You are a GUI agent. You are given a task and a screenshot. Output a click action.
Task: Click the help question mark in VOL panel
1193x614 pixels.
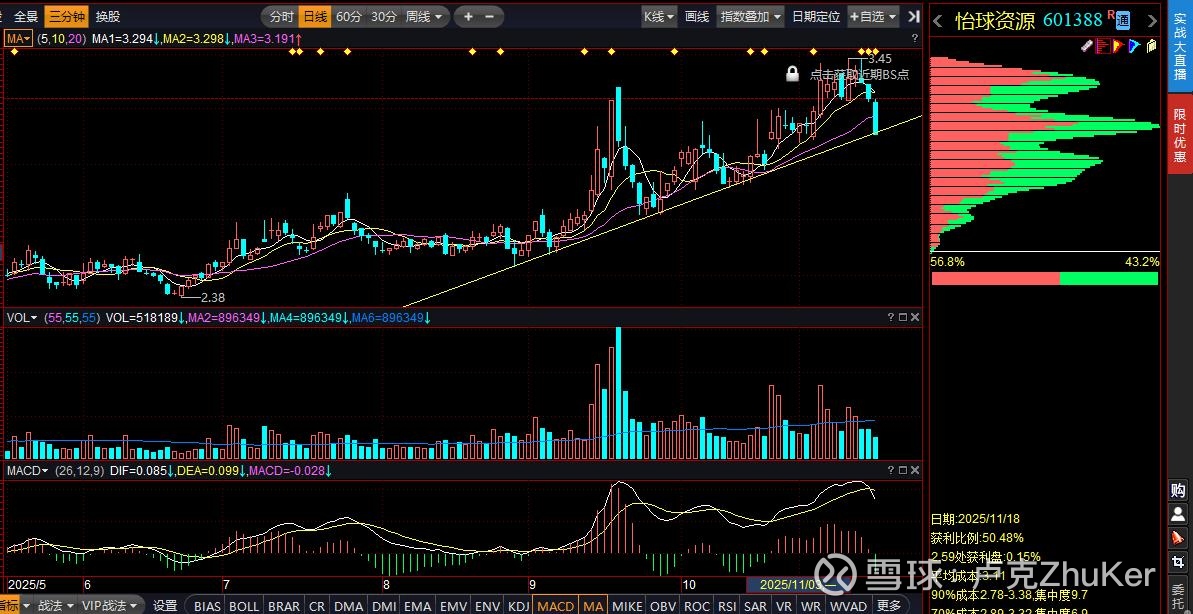(x=890, y=318)
